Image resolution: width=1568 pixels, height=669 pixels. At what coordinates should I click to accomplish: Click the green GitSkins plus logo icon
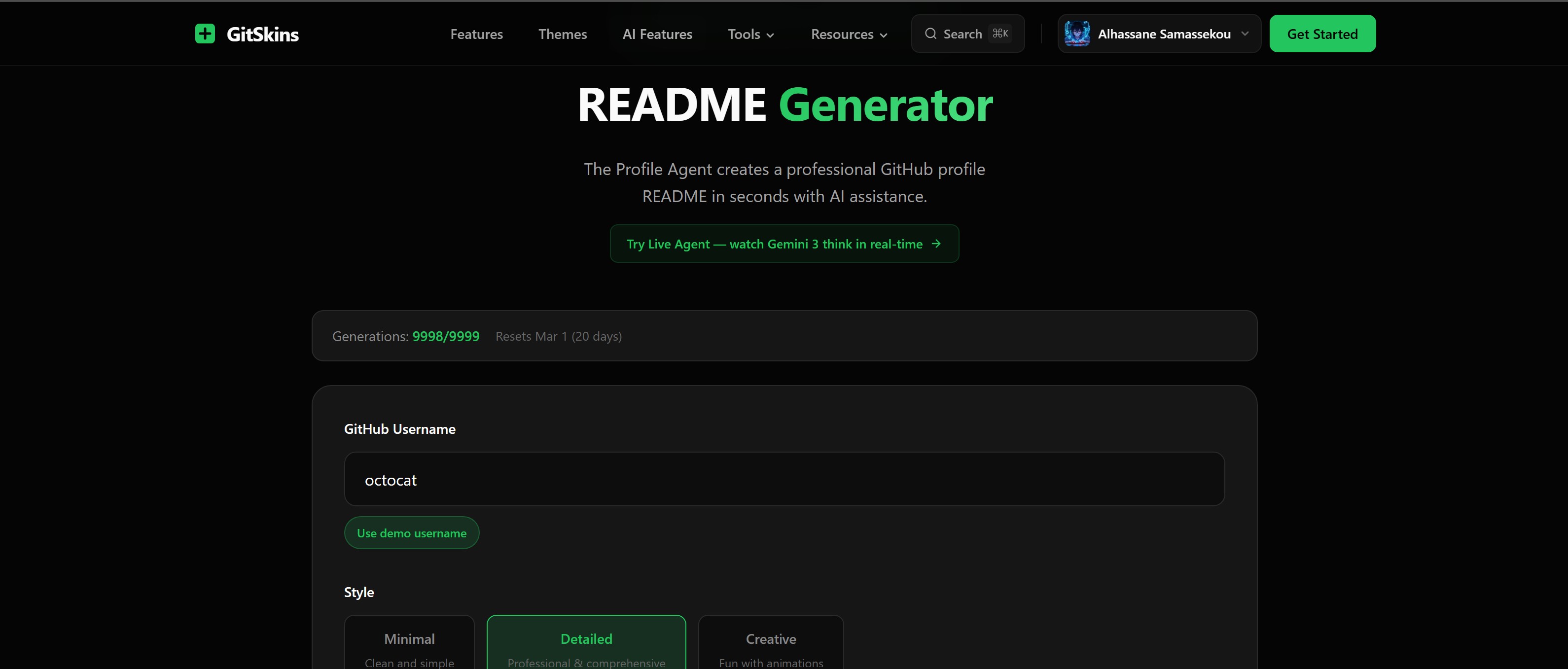[x=205, y=34]
